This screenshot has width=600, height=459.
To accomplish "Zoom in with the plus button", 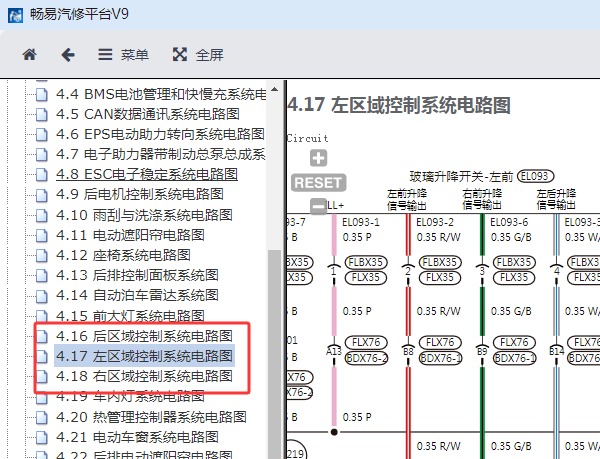I will (x=318, y=158).
